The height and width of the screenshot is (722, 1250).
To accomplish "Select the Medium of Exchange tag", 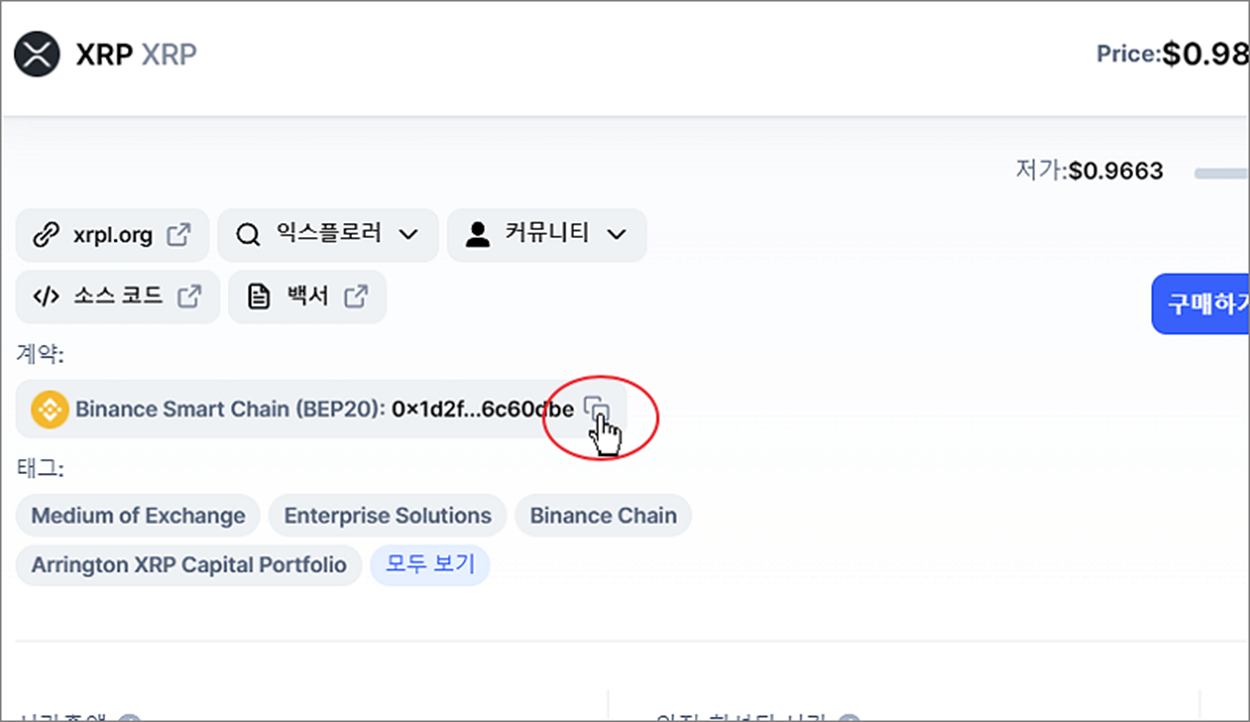I will (138, 516).
